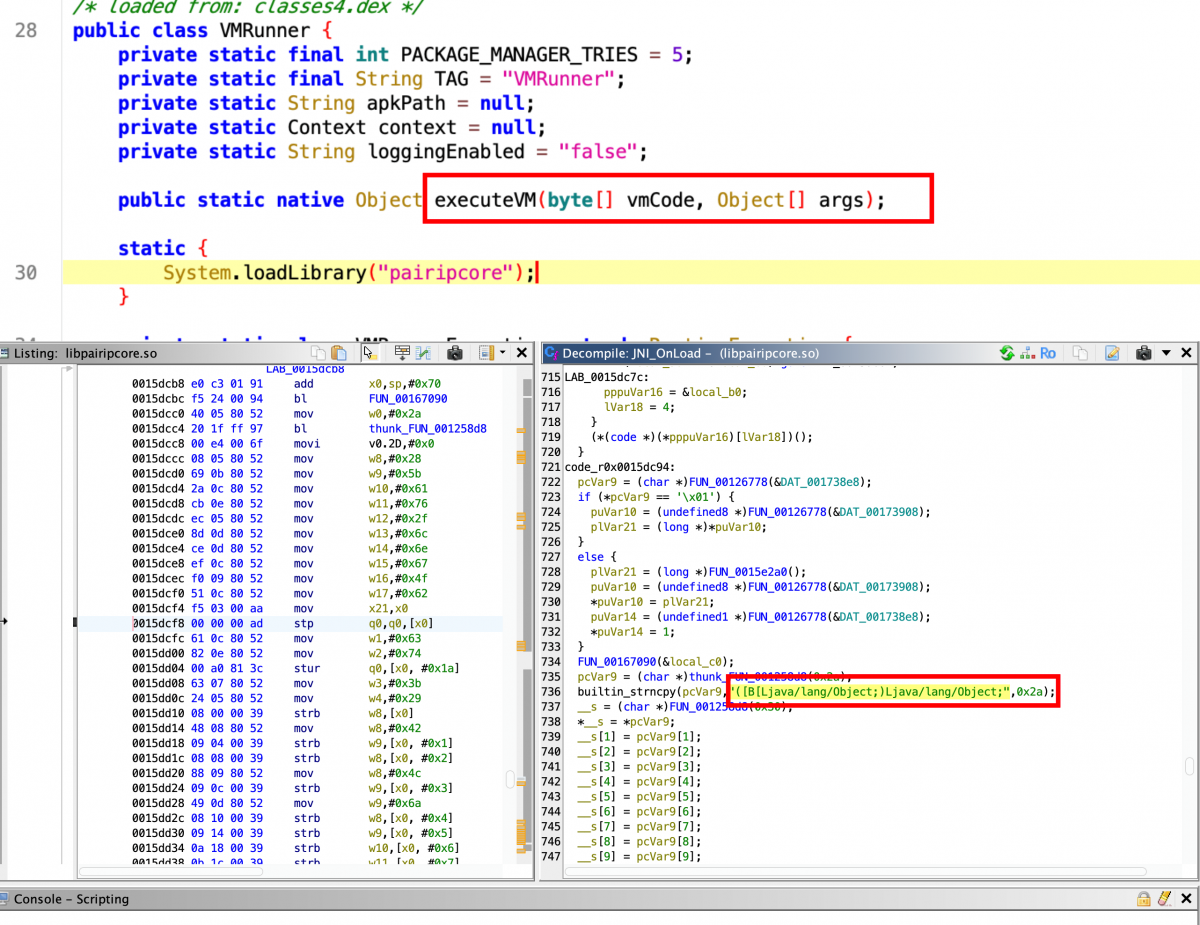Image resolution: width=1200 pixels, height=925 pixels.
Task: Re-decompile the JNI_OnLoad function
Action: (1007, 353)
